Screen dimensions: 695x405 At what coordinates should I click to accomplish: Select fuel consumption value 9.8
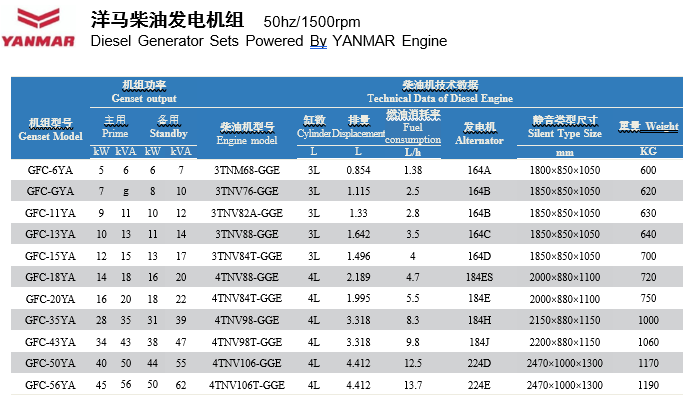tap(413, 342)
